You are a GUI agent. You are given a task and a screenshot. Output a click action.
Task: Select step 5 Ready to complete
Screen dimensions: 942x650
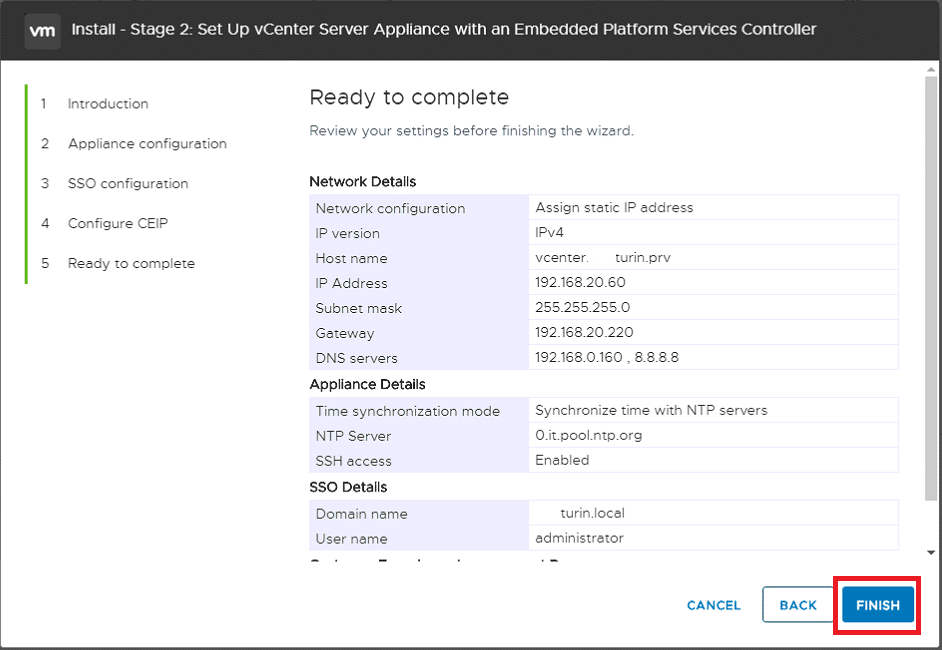(131, 263)
